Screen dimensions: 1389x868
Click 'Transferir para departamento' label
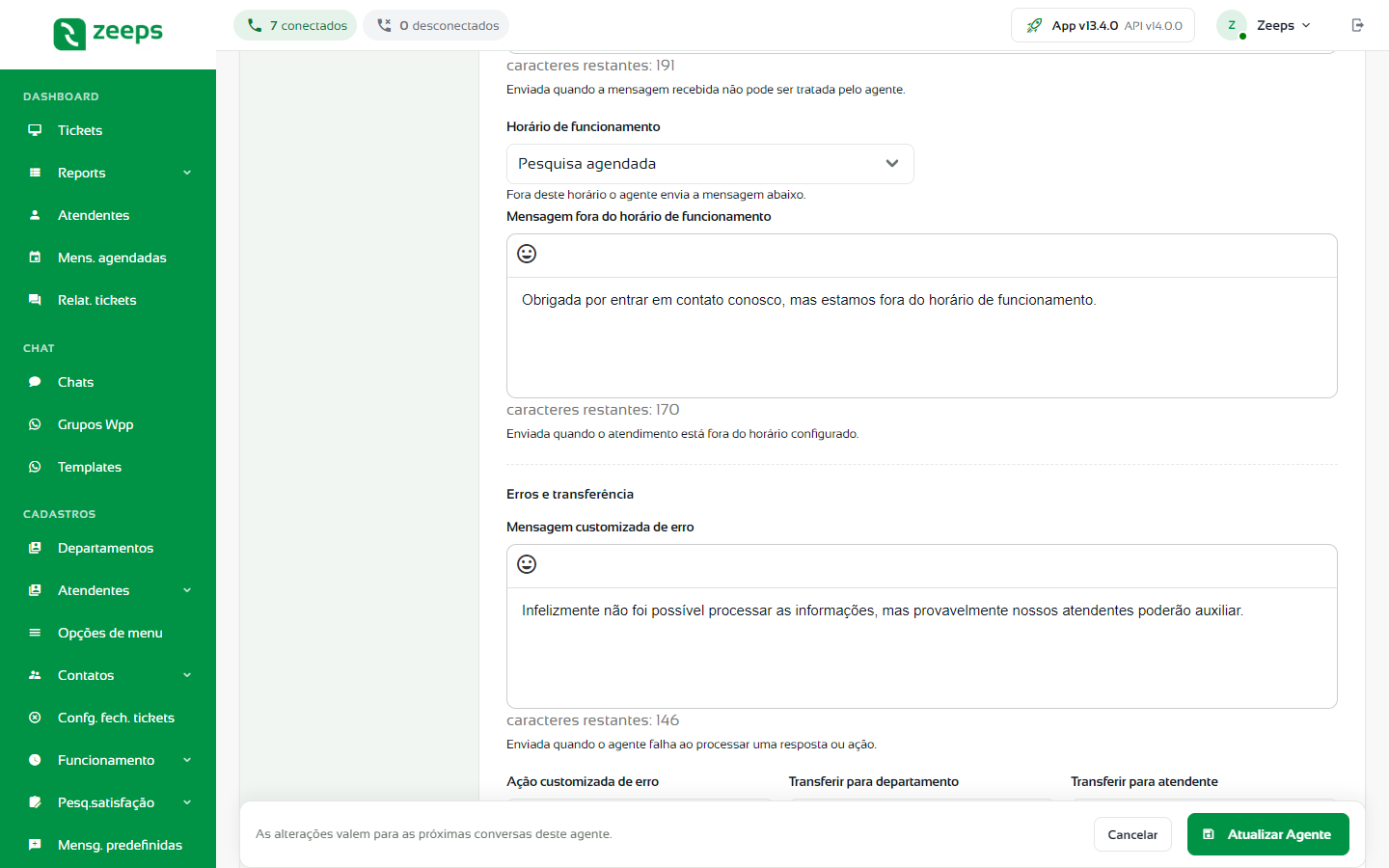pos(874,781)
